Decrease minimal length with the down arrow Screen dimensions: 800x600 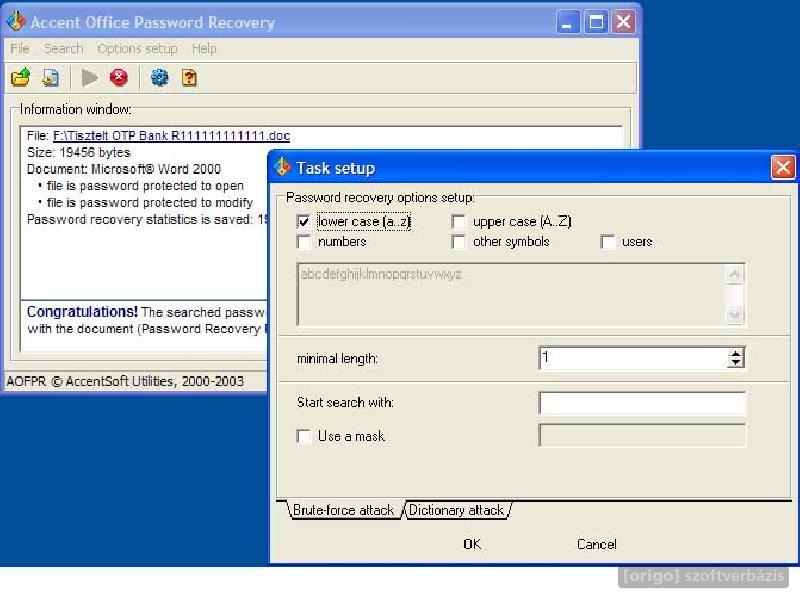coord(735,362)
